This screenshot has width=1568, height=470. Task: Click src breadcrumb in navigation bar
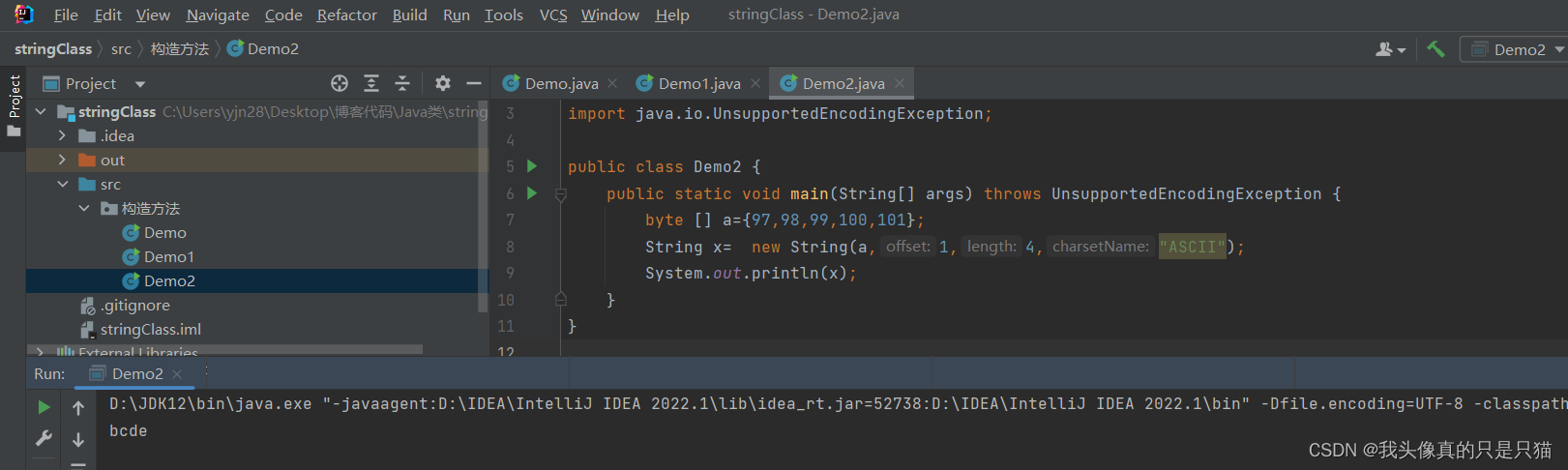click(x=121, y=48)
